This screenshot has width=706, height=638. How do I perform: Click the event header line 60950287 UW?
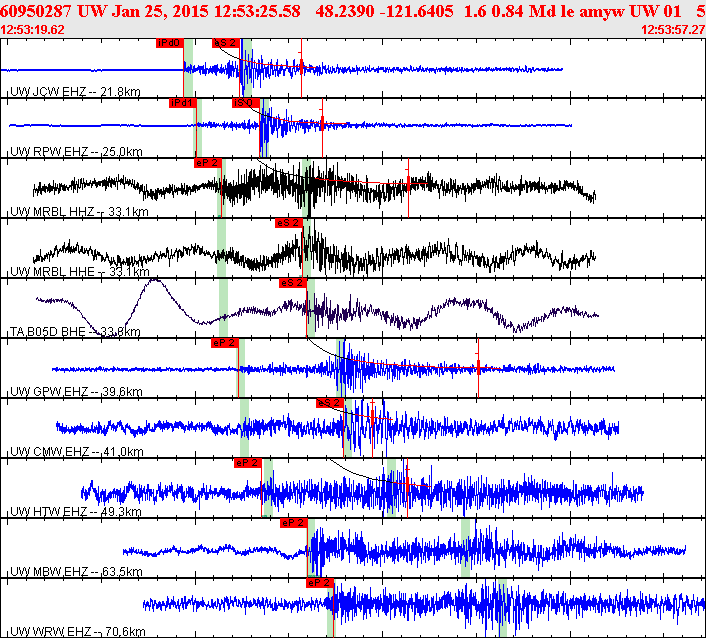353,11
